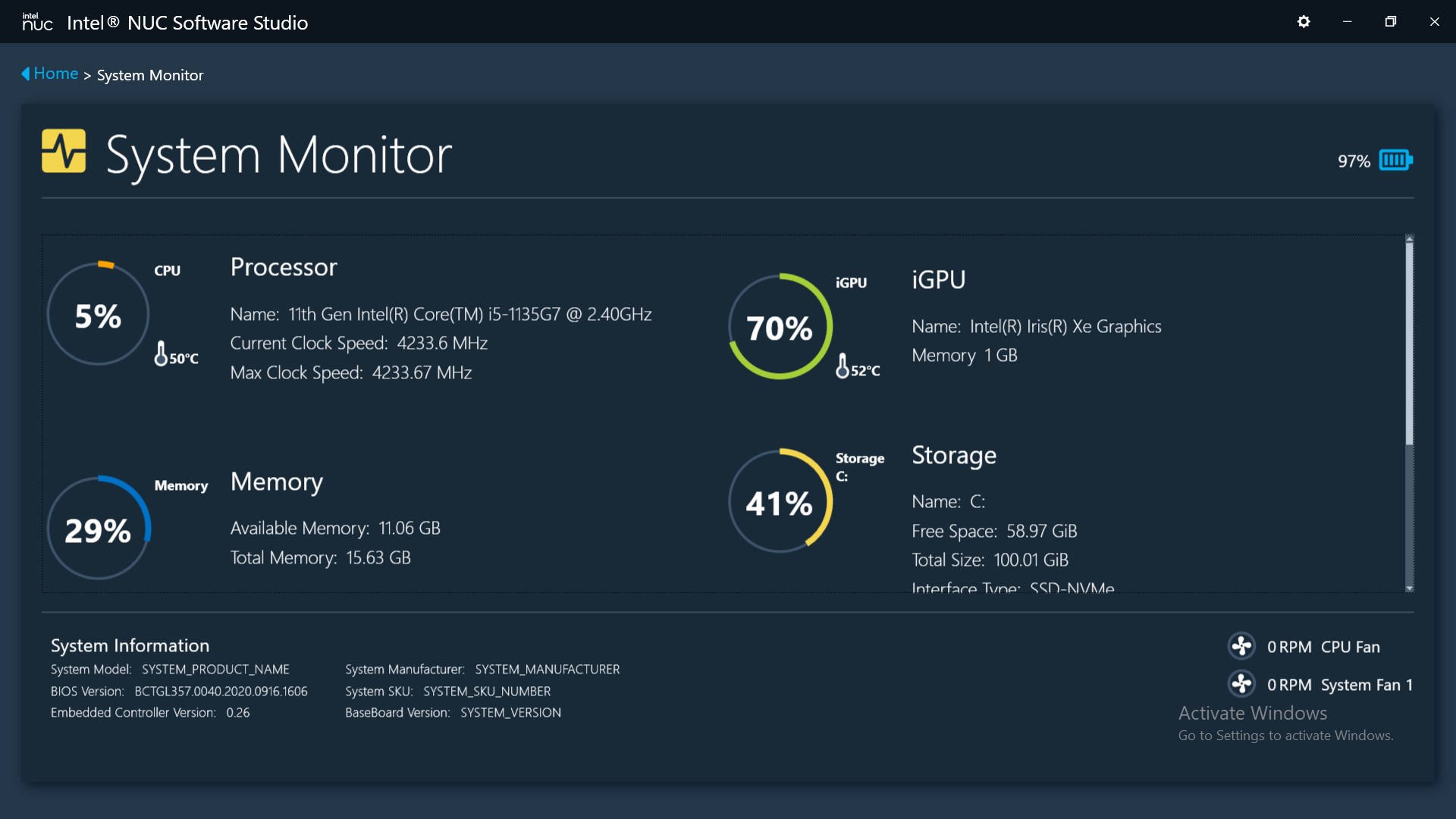1456x819 pixels.
Task: Click the scroll up arrow in panel
Action: [x=1409, y=239]
